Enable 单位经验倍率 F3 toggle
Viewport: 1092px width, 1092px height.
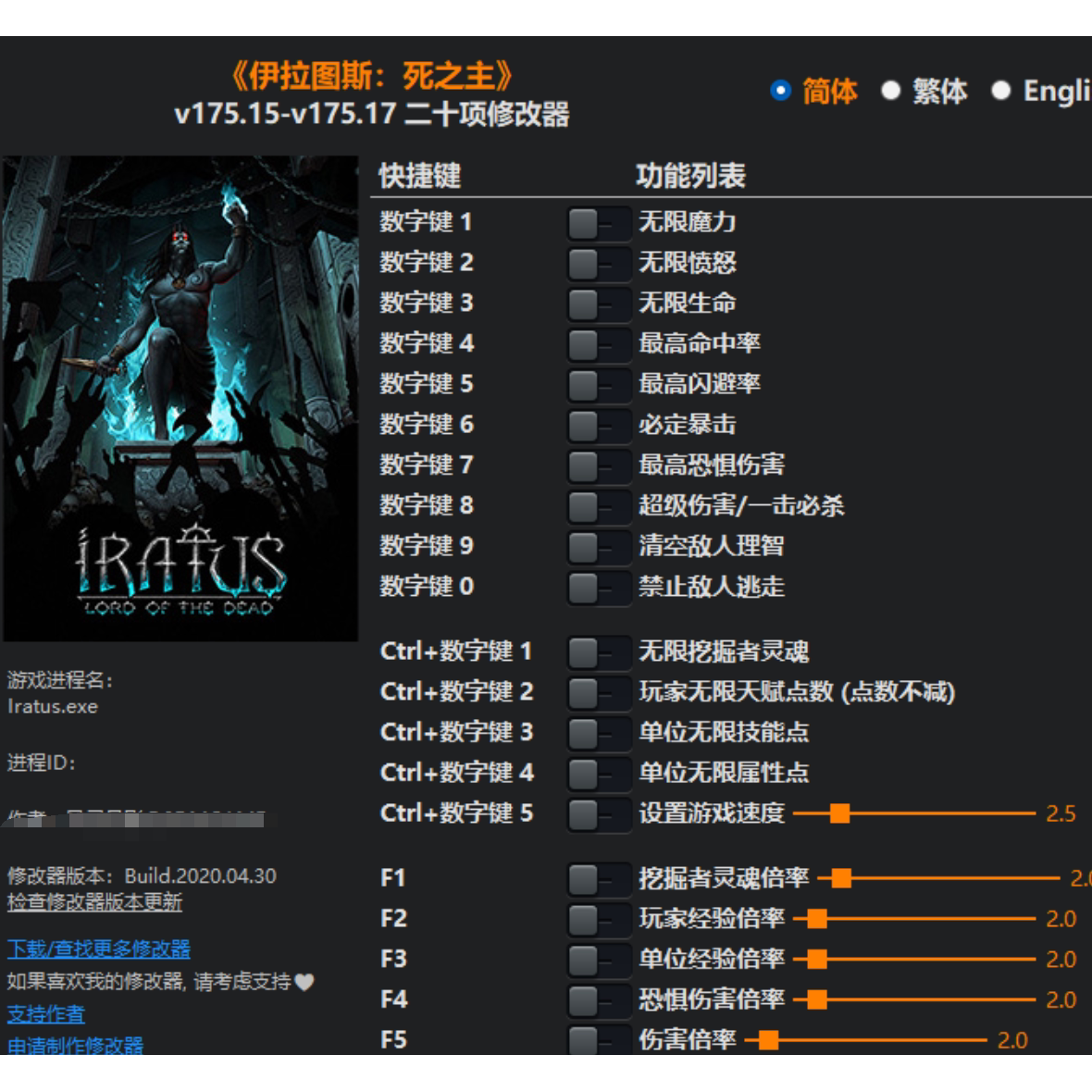[x=599, y=960]
